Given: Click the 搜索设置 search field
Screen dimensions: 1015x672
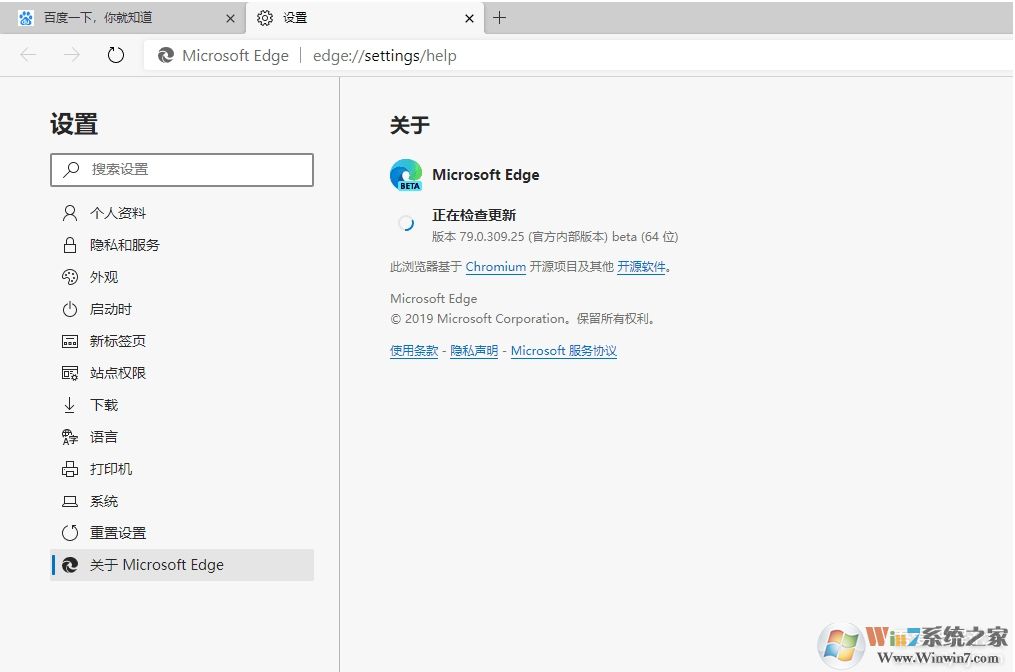Looking at the screenshot, I should click(181, 169).
